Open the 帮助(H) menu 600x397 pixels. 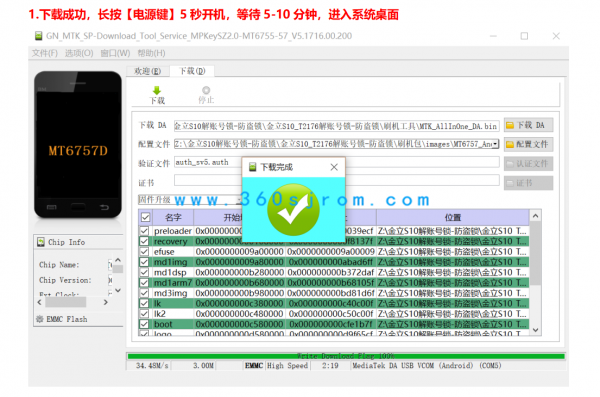click(151, 53)
